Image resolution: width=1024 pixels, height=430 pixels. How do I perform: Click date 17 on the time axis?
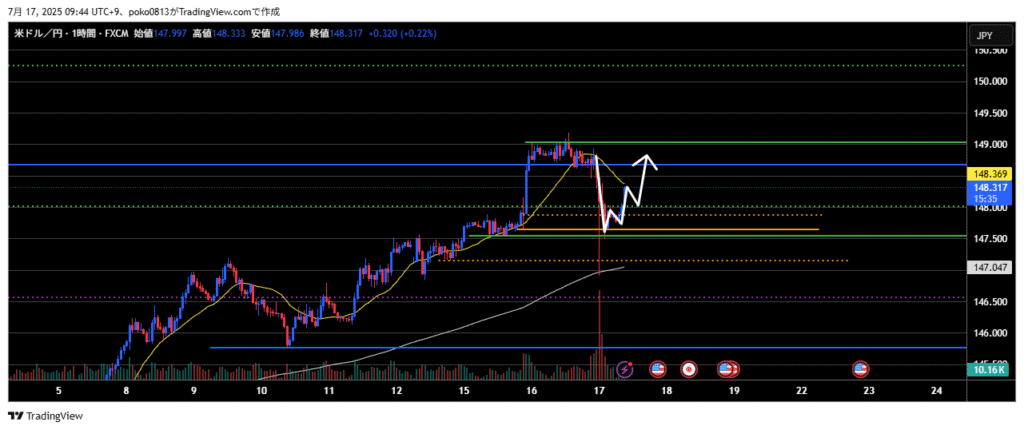click(x=598, y=389)
